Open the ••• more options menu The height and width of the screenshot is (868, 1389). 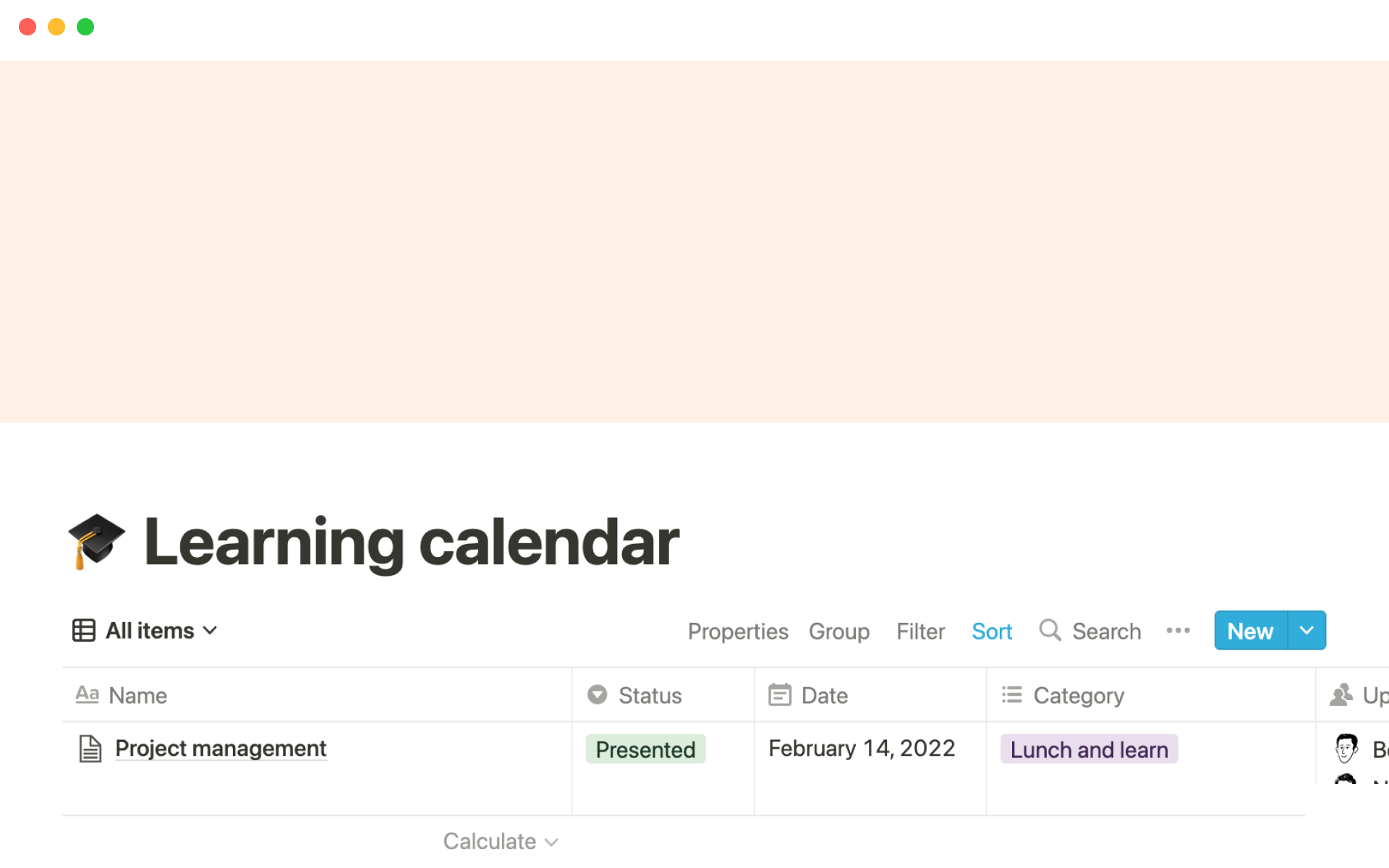click(x=1178, y=630)
